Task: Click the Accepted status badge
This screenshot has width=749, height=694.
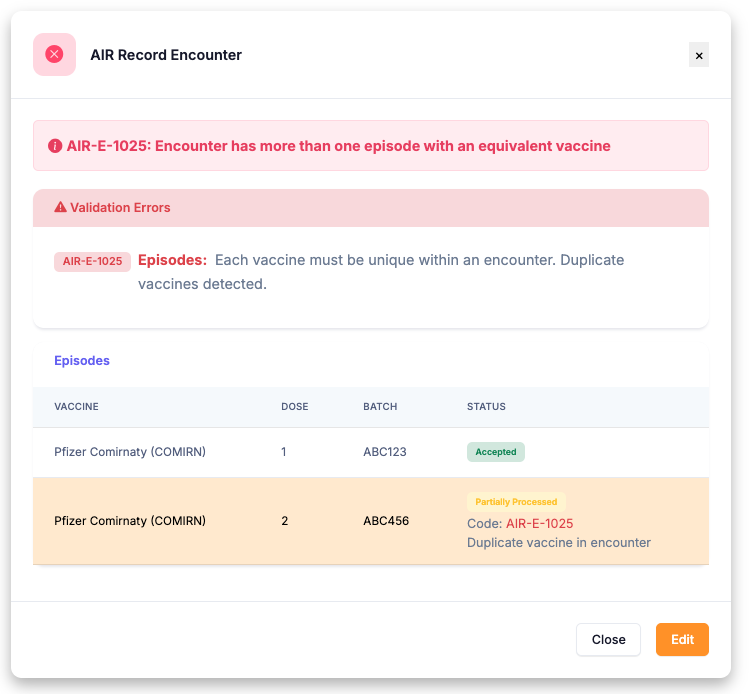Action: coord(496,452)
